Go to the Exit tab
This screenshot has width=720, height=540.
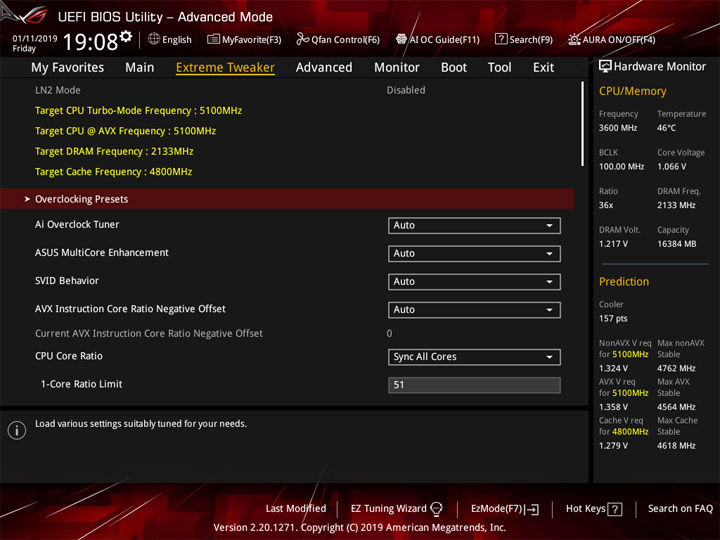click(543, 68)
